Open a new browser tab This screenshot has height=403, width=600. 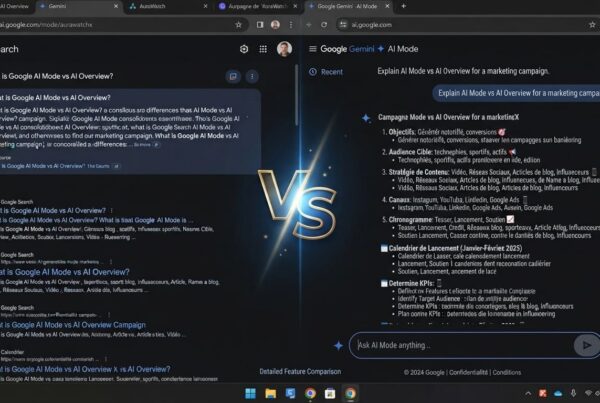[403, 6]
